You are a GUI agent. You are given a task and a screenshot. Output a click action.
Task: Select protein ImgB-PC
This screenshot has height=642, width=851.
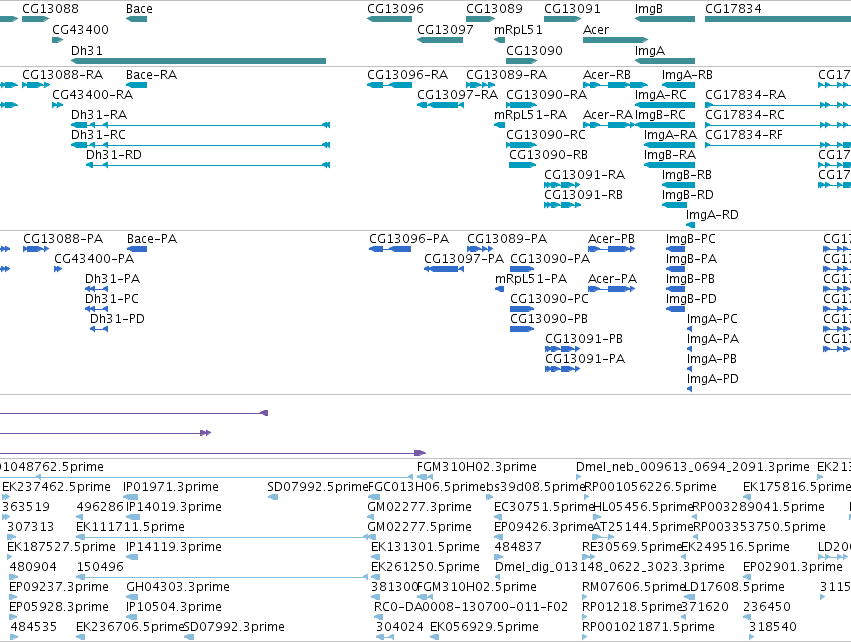click(675, 249)
